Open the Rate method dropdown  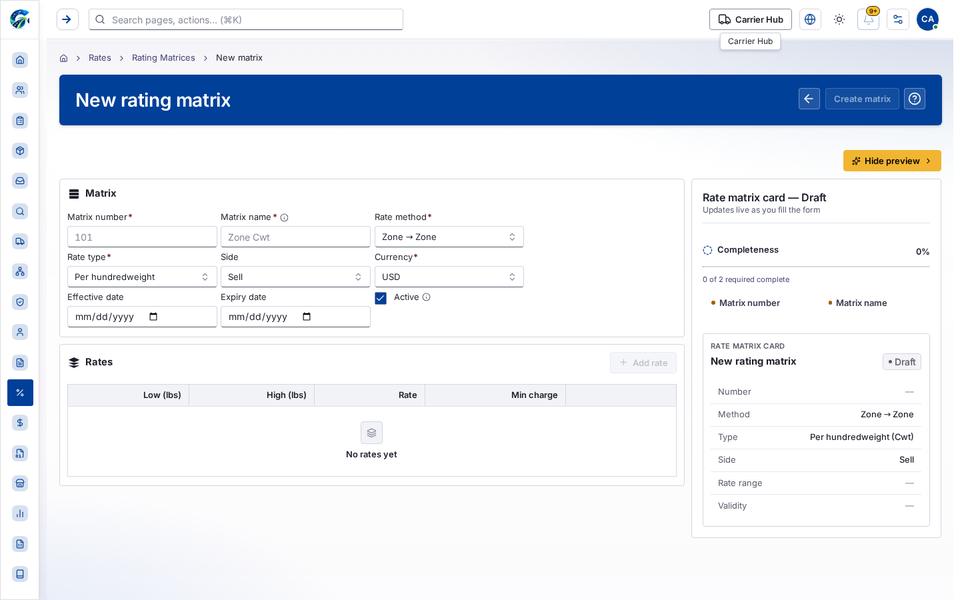(449, 237)
